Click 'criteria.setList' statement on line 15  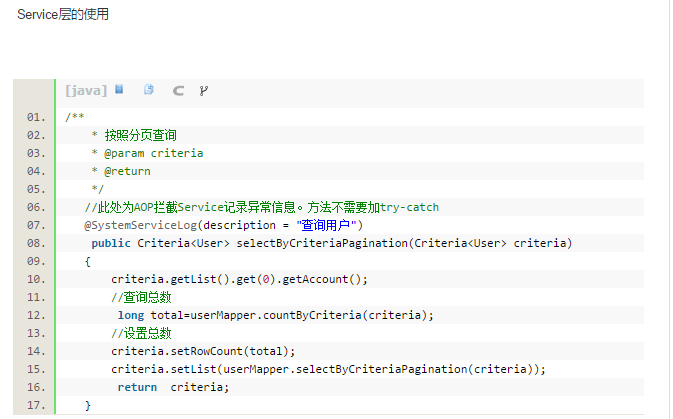click(x=328, y=370)
